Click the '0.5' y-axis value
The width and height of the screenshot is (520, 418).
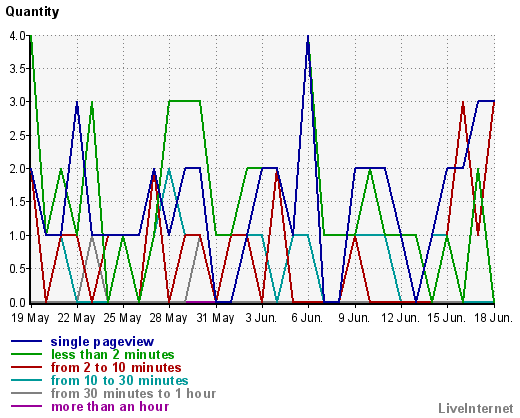pyautogui.click(x=18, y=269)
